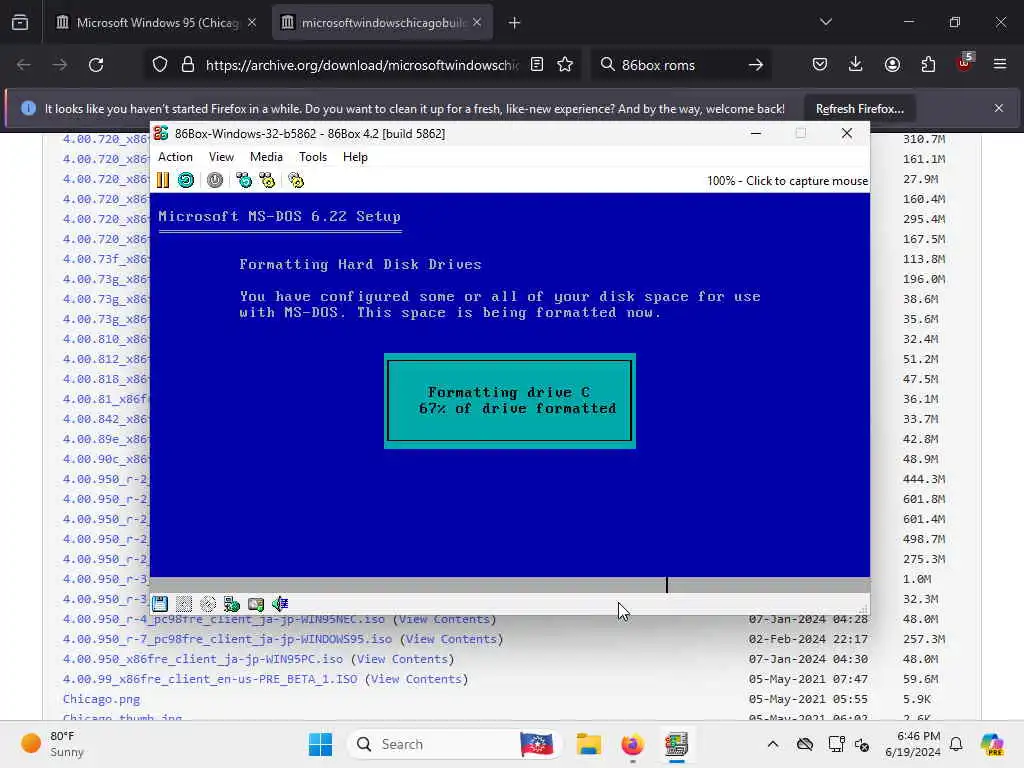The height and width of the screenshot is (768, 1024).
Task: Click the card-with-green-dot status bar icon
Action: point(256,604)
